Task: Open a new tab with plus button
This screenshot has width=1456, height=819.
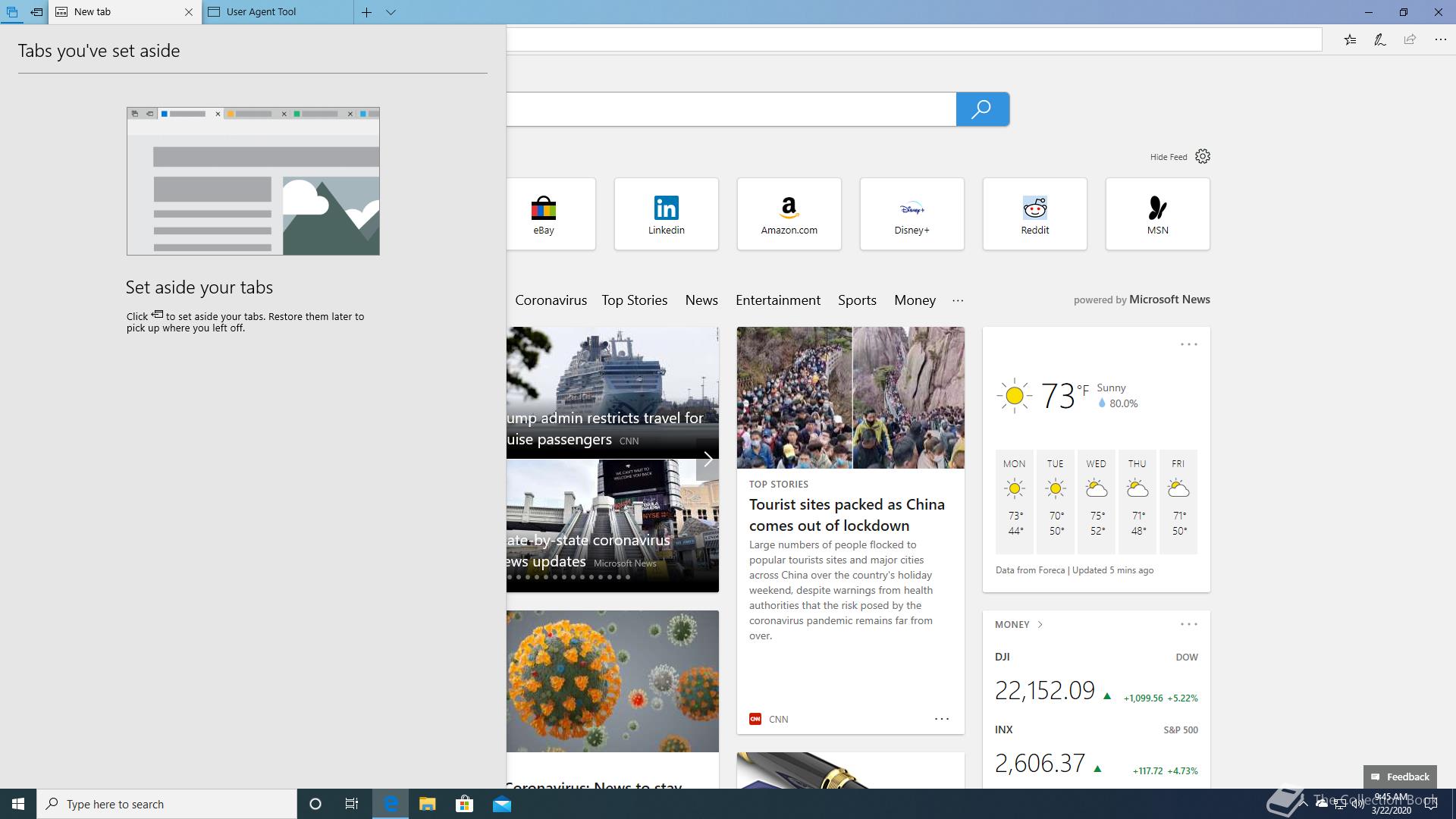Action: pyautogui.click(x=366, y=12)
